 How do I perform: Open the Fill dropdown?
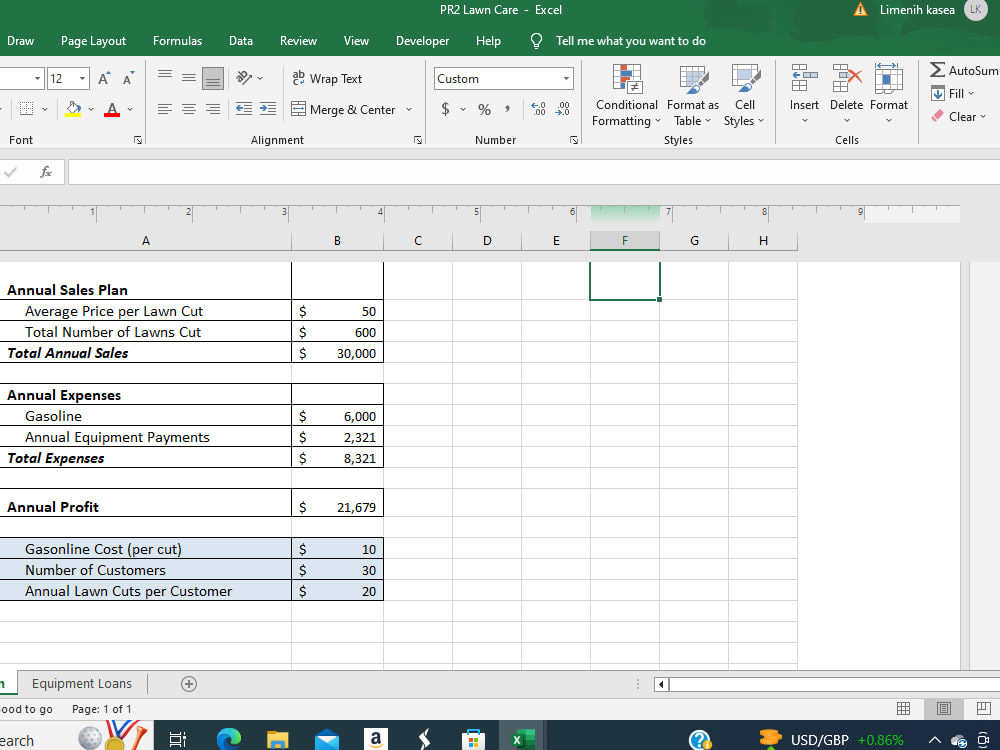(x=953, y=94)
